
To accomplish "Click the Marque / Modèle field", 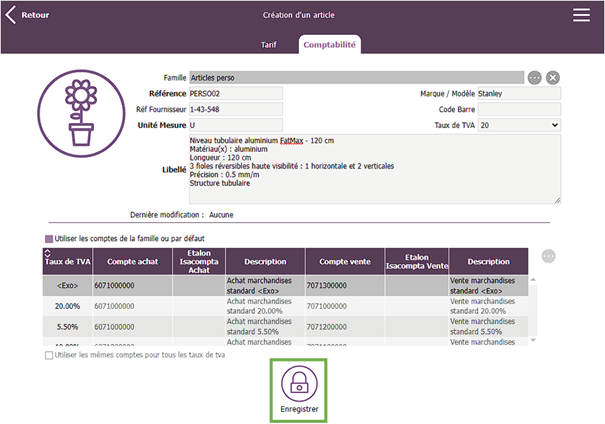I will 518,94.
